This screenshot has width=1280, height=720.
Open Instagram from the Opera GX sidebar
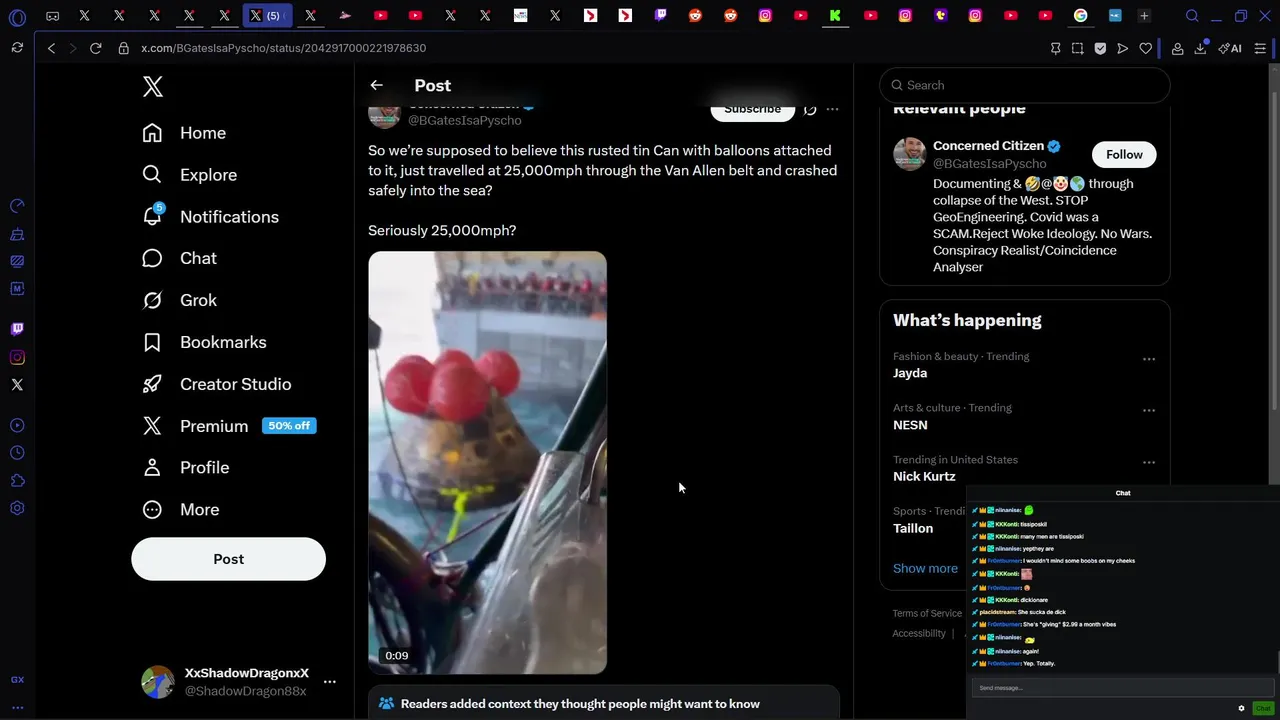pyautogui.click(x=17, y=357)
